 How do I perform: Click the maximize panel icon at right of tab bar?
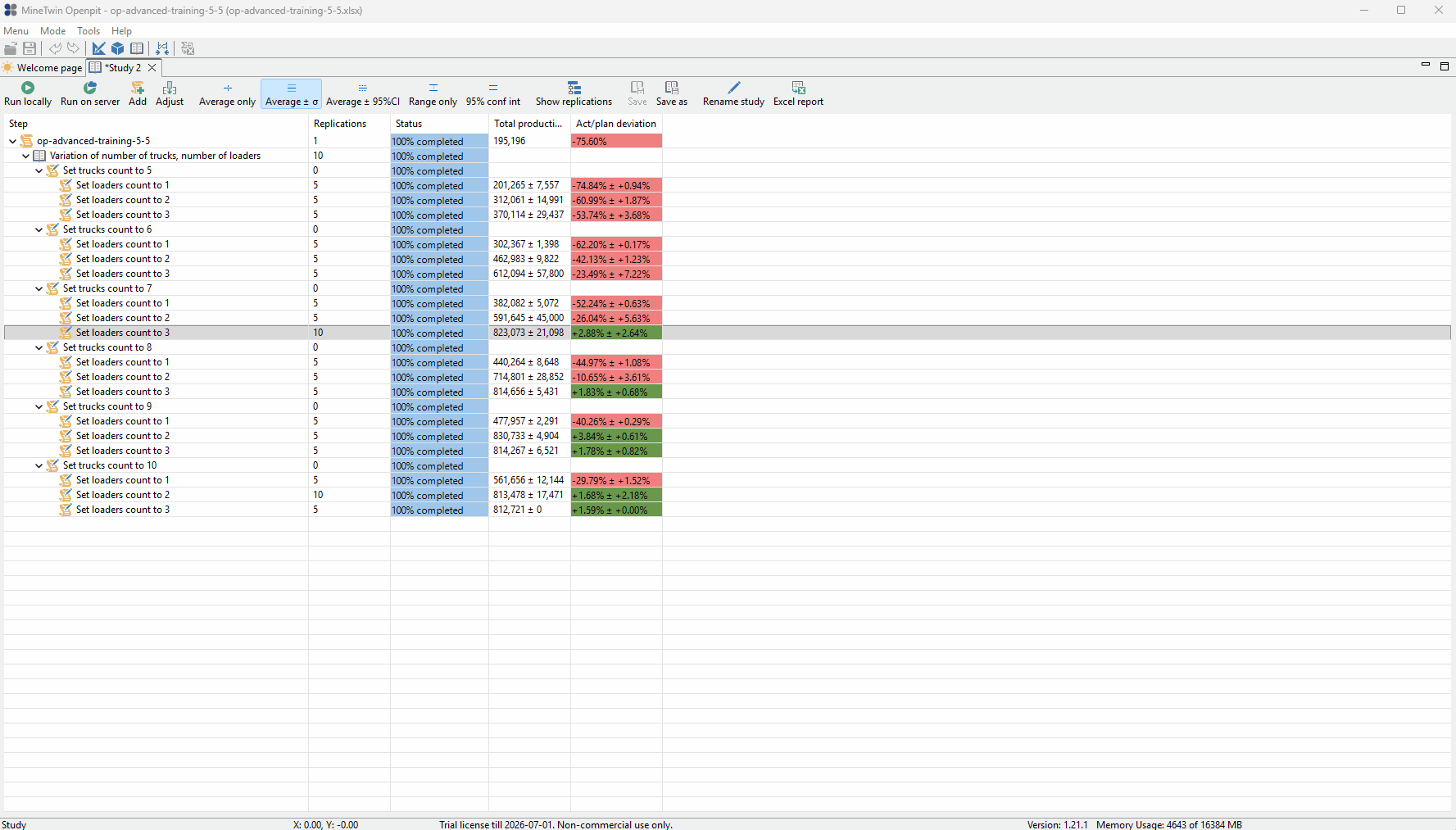tap(1445, 66)
